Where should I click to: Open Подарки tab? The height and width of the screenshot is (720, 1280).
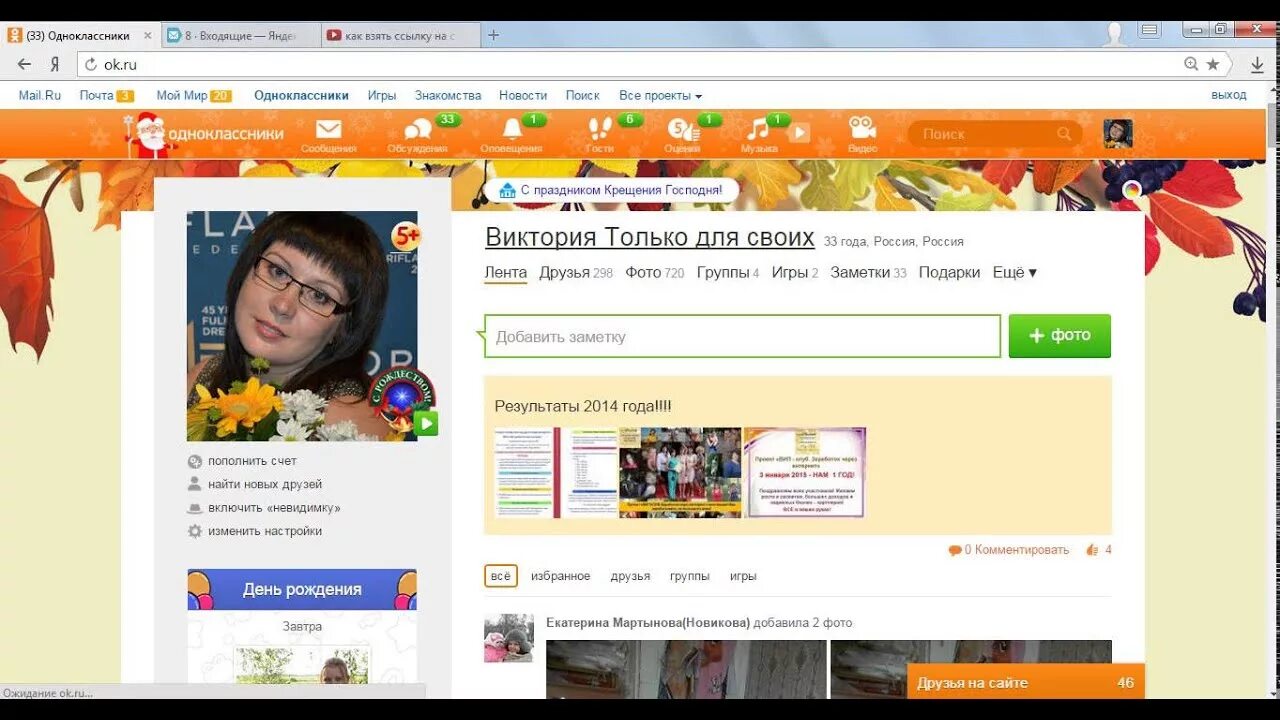click(949, 272)
